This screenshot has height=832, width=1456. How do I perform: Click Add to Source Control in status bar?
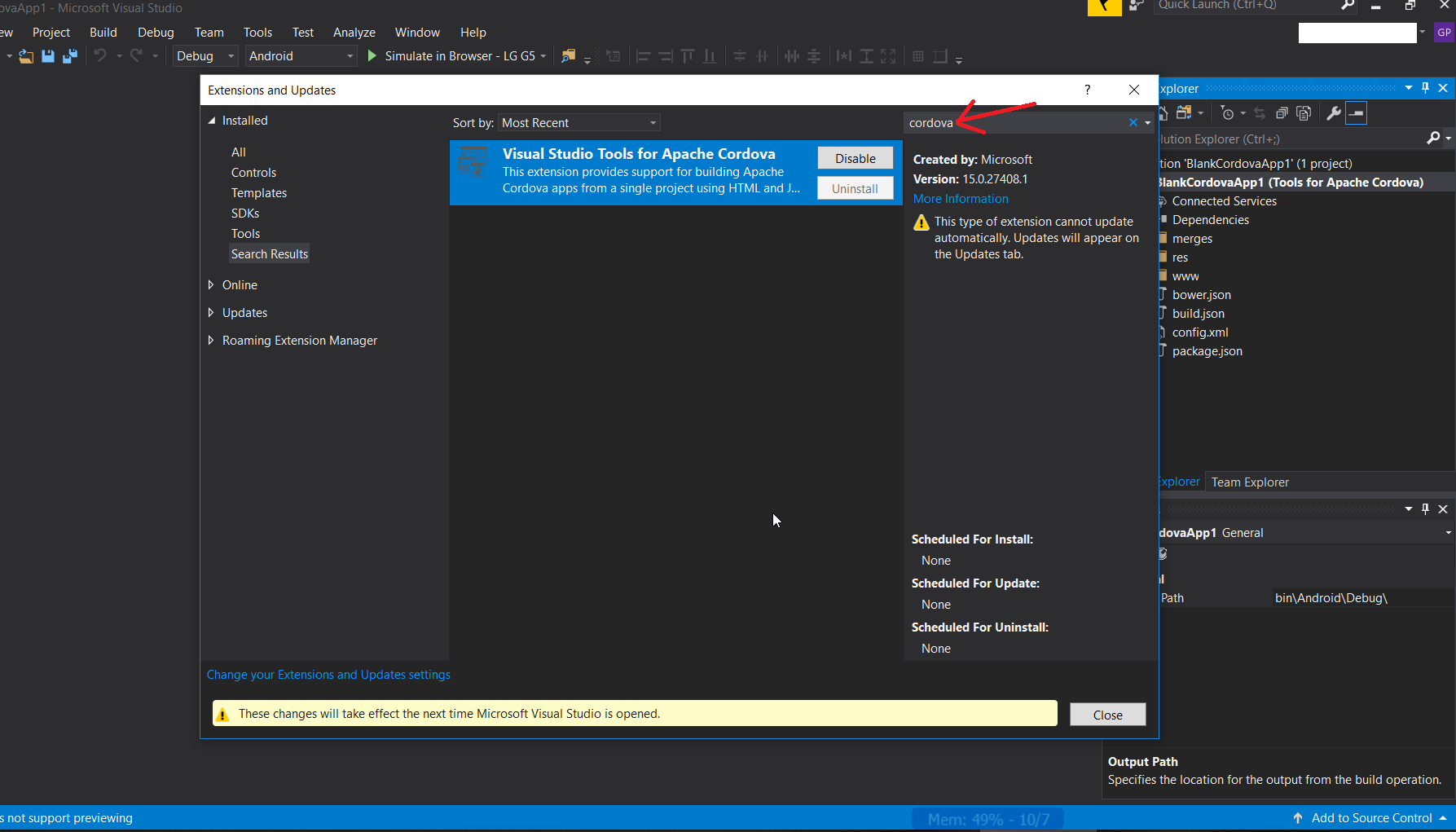click(1371, 818)
